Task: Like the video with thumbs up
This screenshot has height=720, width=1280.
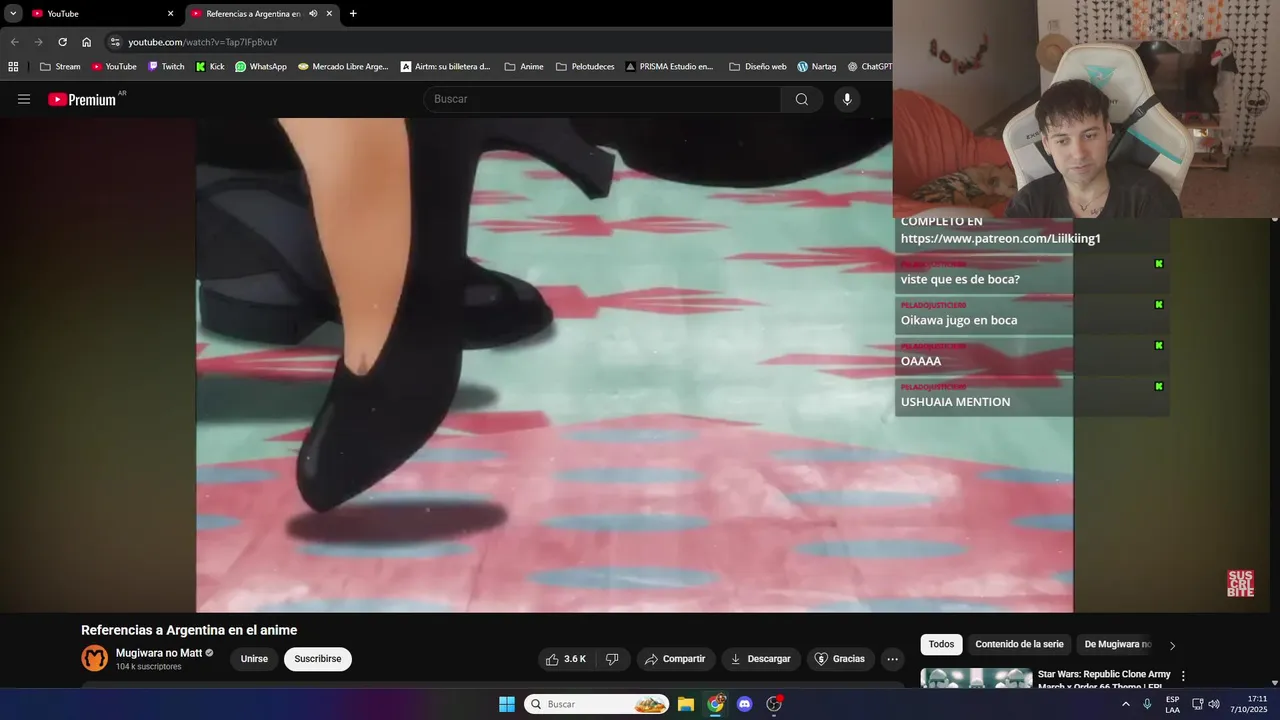Action: pyautogui.click(x=565, y=659)
